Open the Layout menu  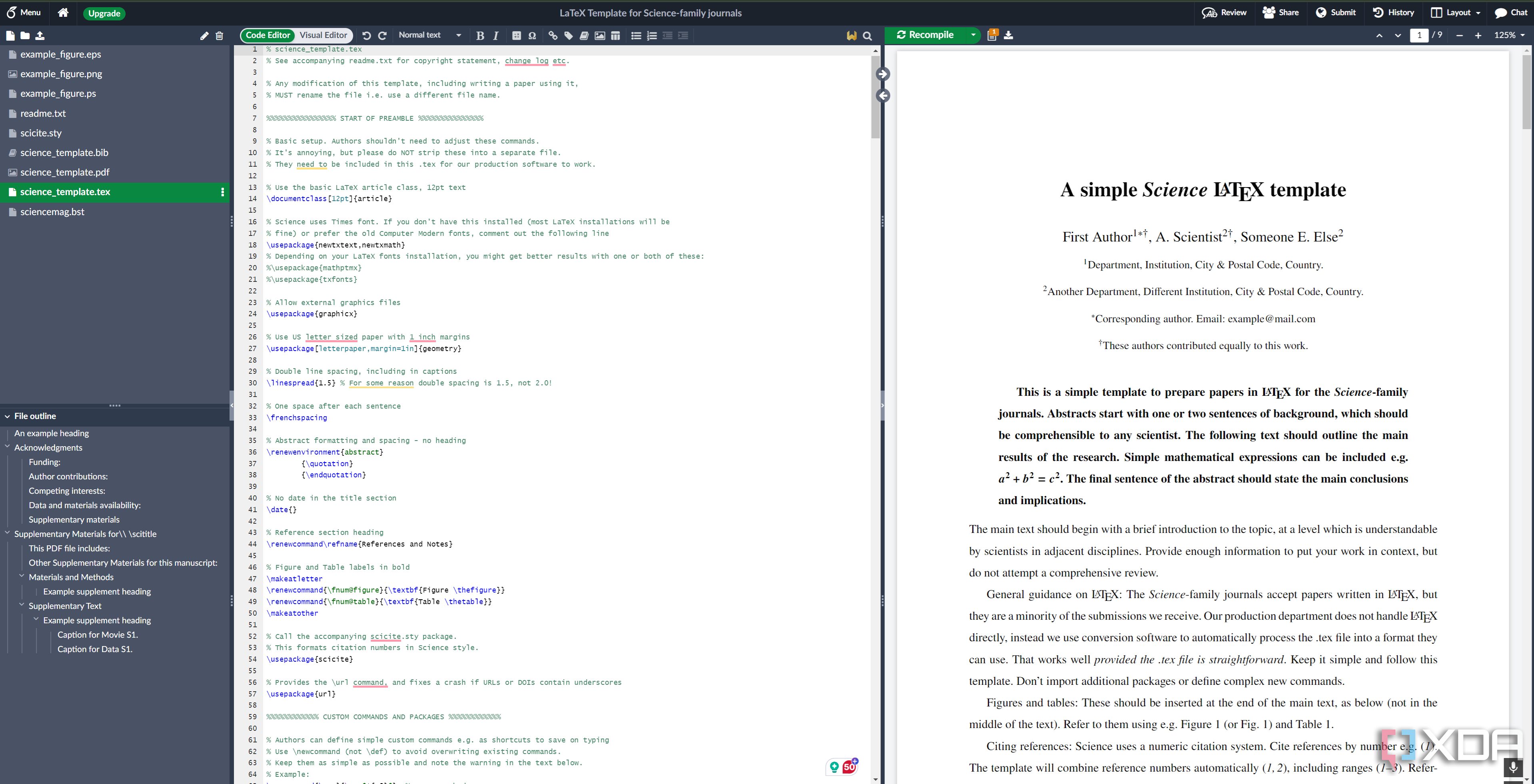coord(1455,12)
